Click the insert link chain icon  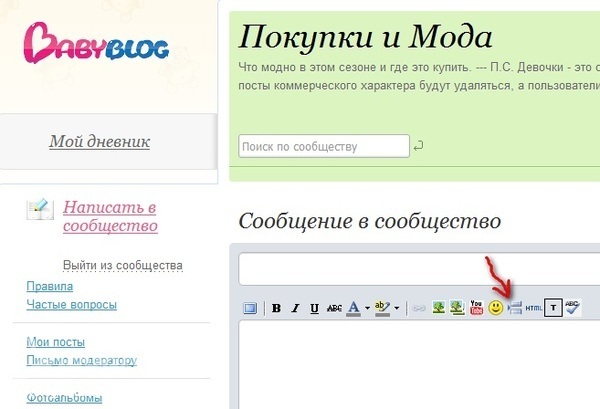420,308
